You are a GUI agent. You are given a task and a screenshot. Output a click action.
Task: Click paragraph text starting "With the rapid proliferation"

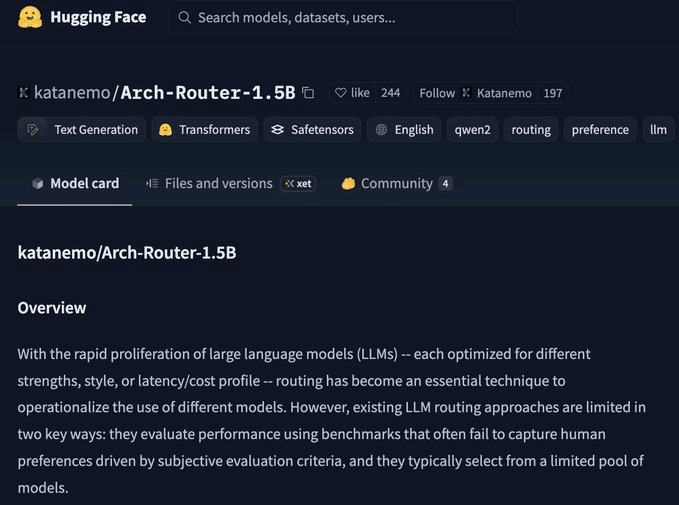tap(332, 421)
